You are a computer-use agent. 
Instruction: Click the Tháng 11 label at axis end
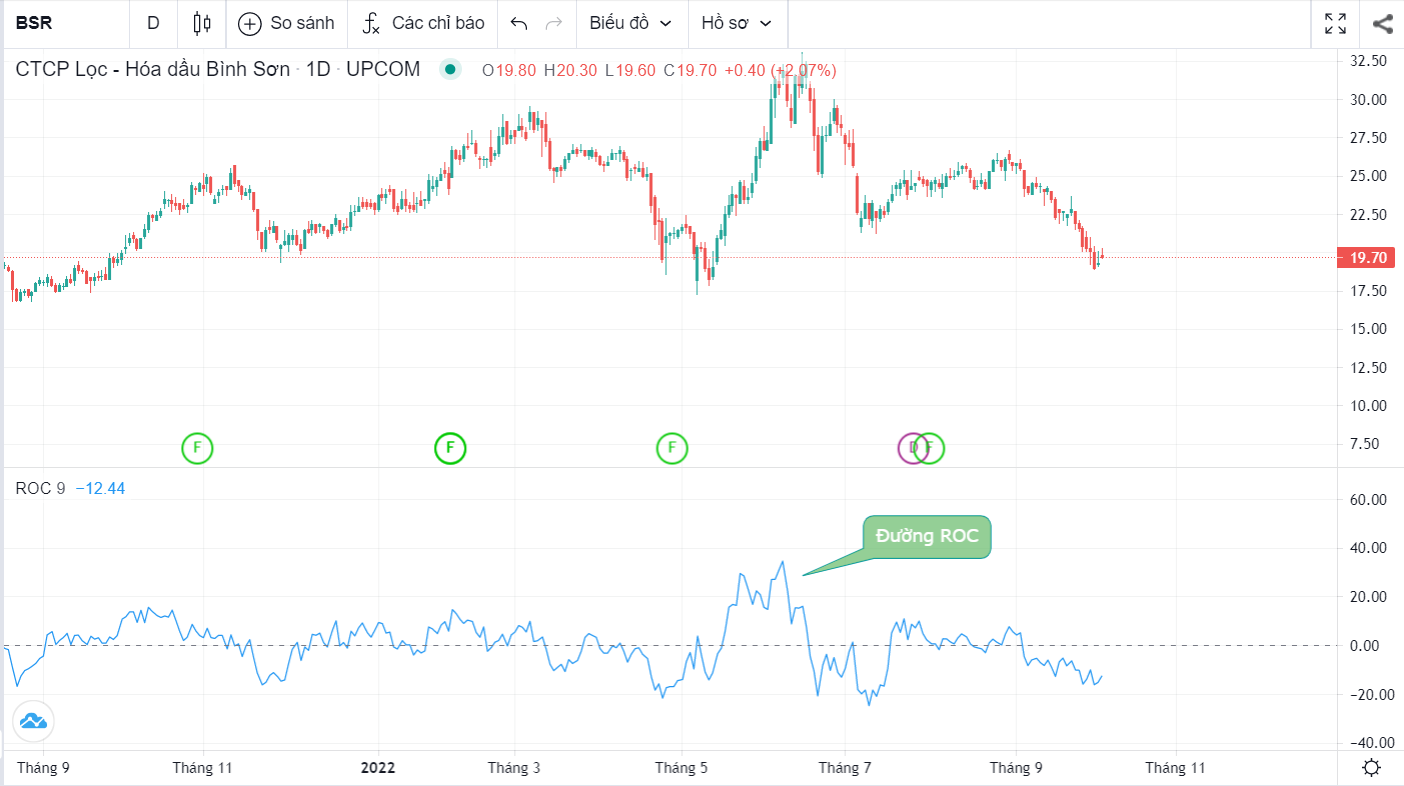(x=1176, y=768)
